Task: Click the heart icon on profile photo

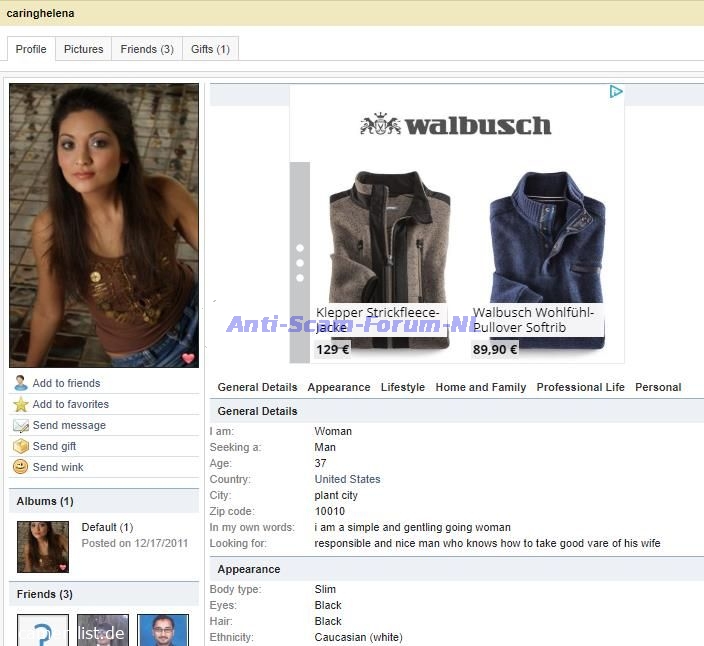Action: click(188, 358)
